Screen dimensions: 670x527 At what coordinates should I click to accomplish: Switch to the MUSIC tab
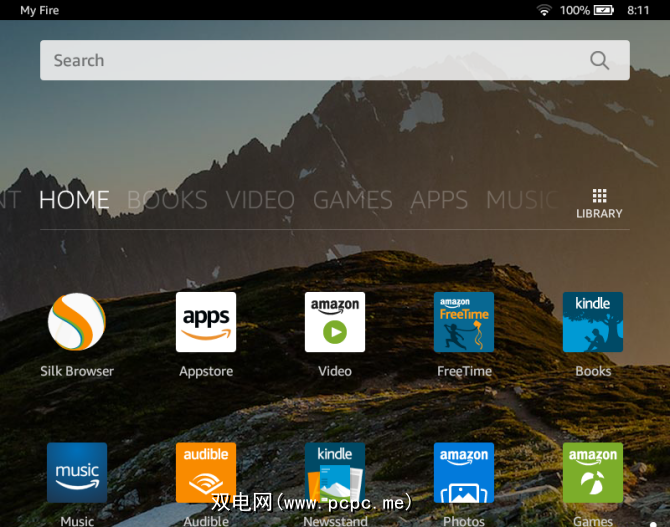(x=522, y=200)
